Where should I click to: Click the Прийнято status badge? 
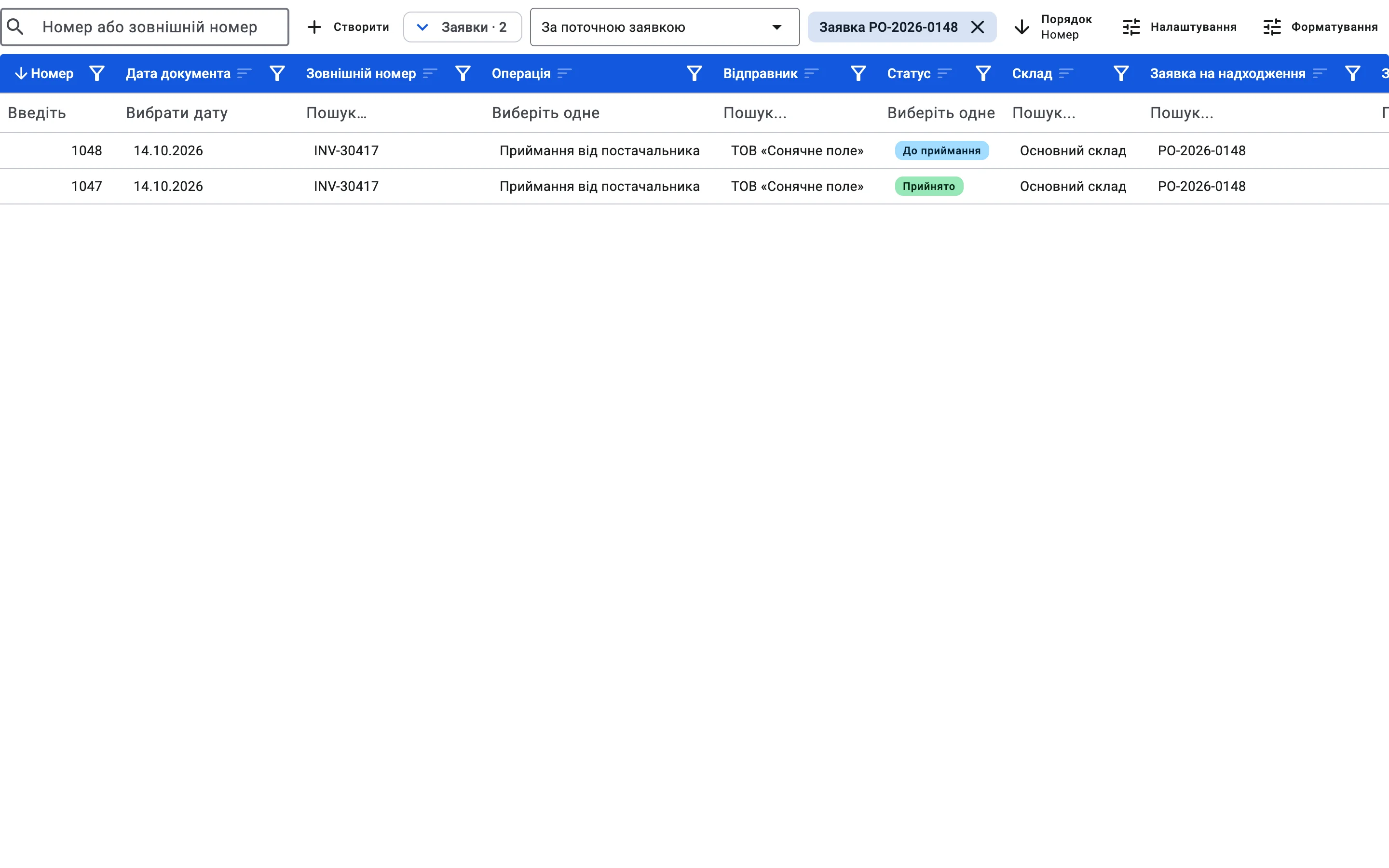tap(929, 186)
